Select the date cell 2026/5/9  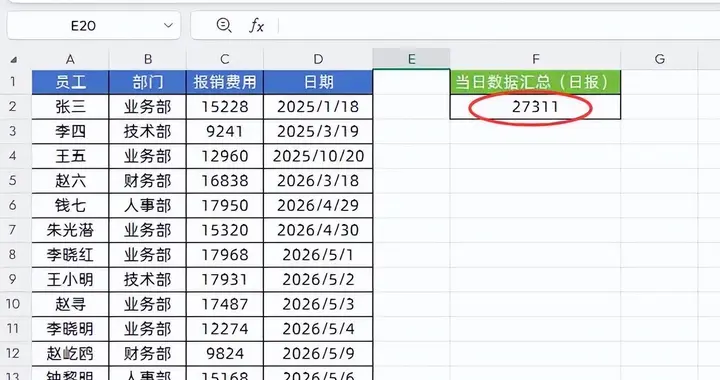[318, 353]
